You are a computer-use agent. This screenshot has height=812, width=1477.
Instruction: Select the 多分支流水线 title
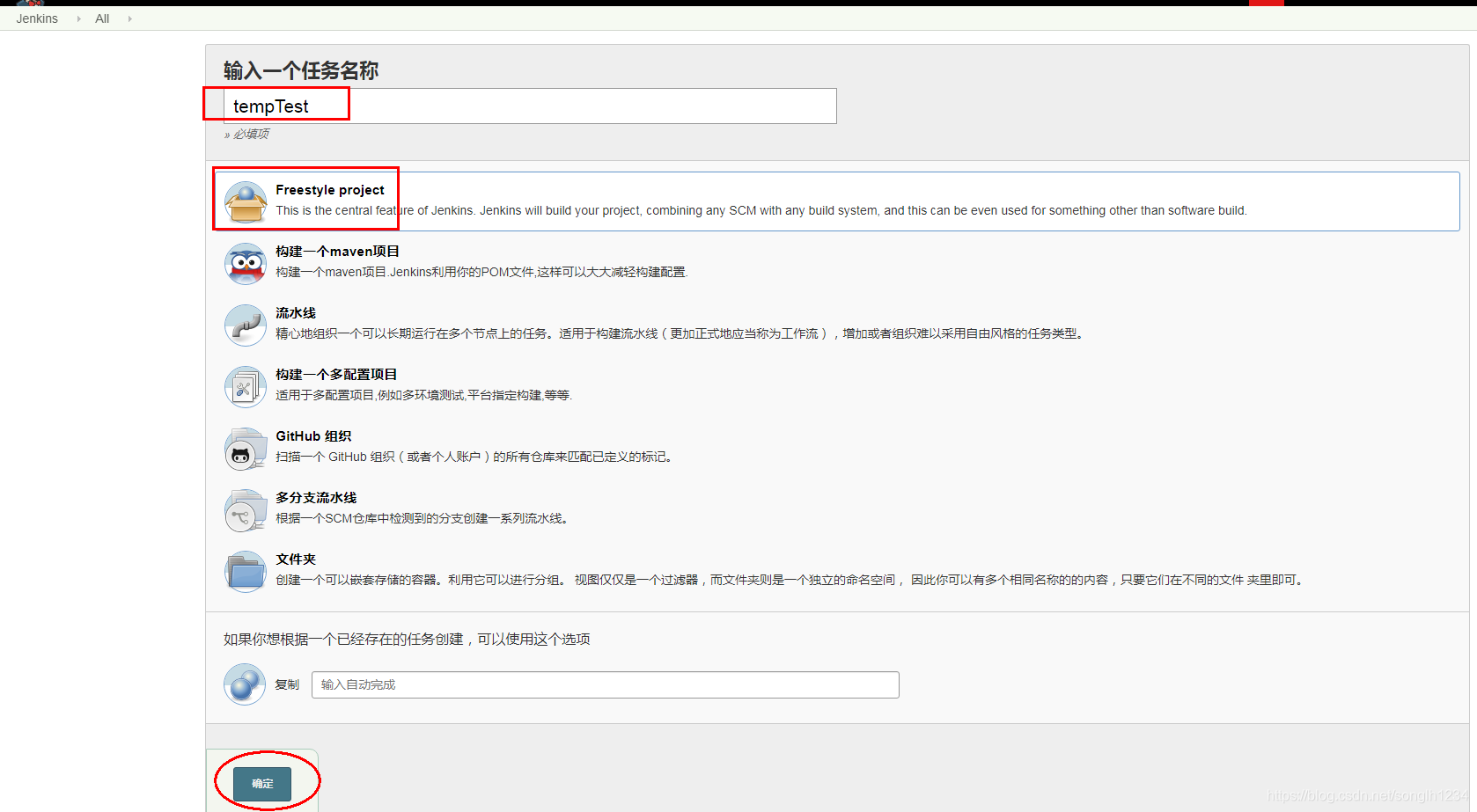pyautogui.click(x=316, y=498)
